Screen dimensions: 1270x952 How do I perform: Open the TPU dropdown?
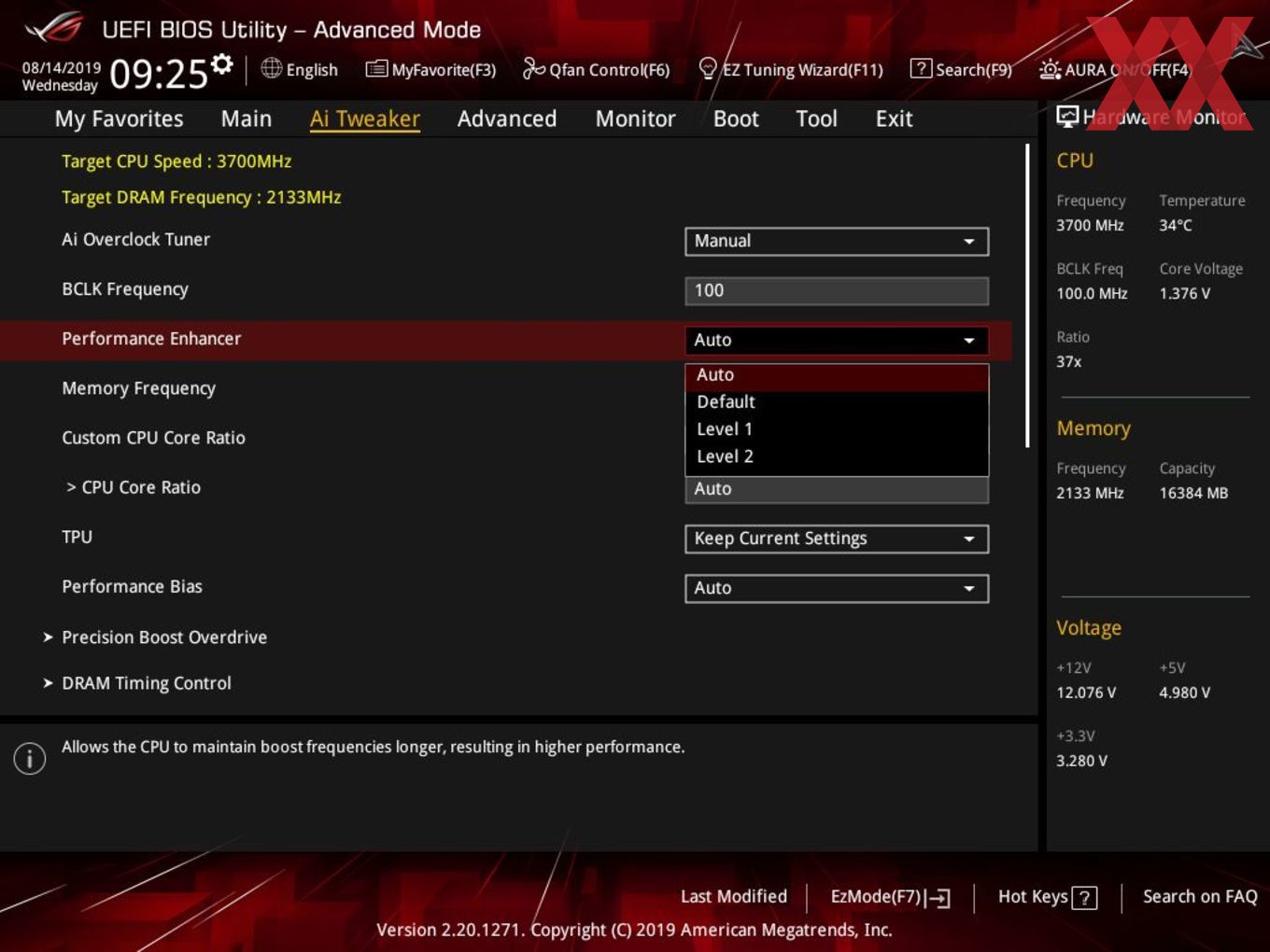837,539
